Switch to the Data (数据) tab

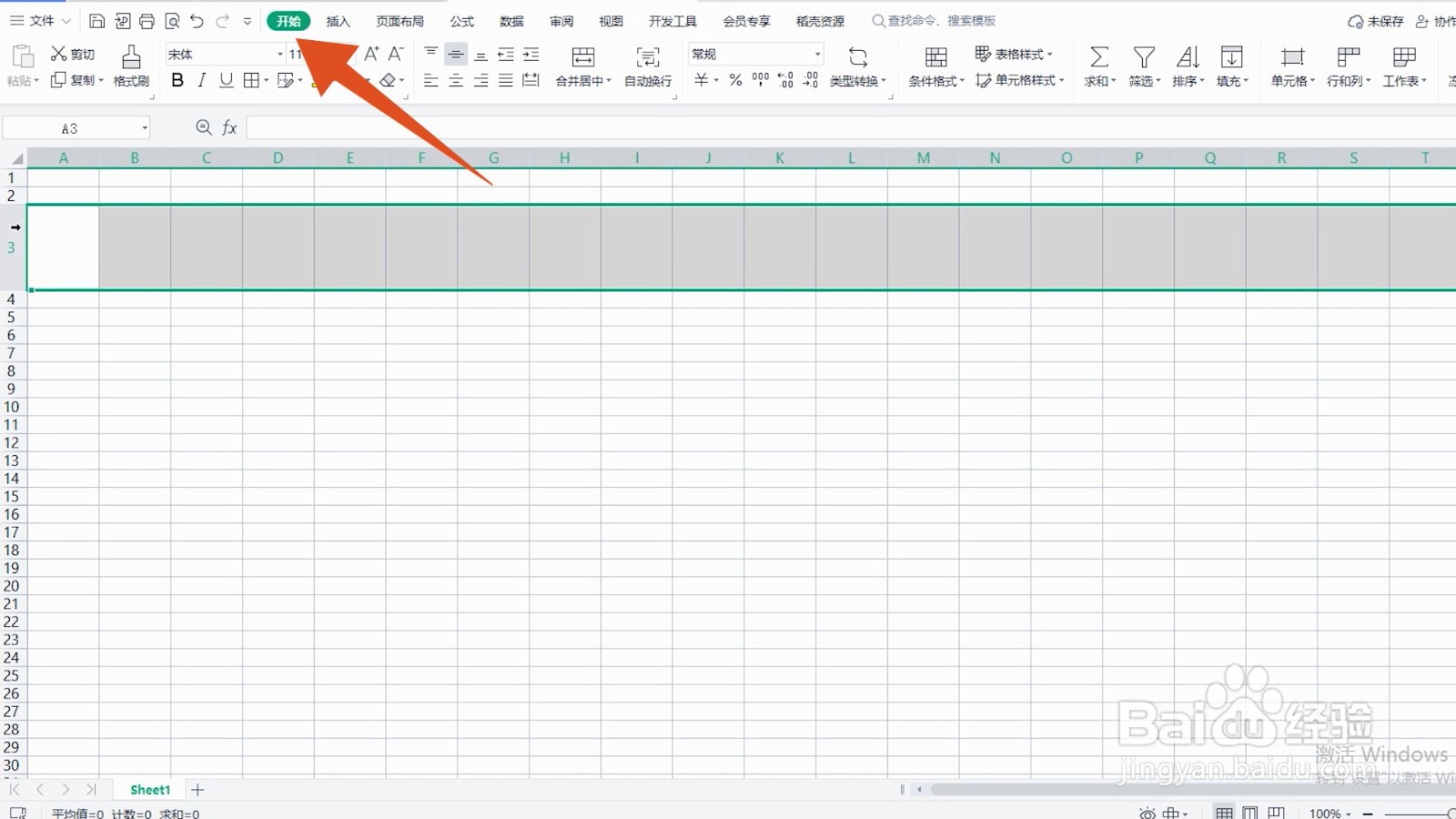pos(511,21)
